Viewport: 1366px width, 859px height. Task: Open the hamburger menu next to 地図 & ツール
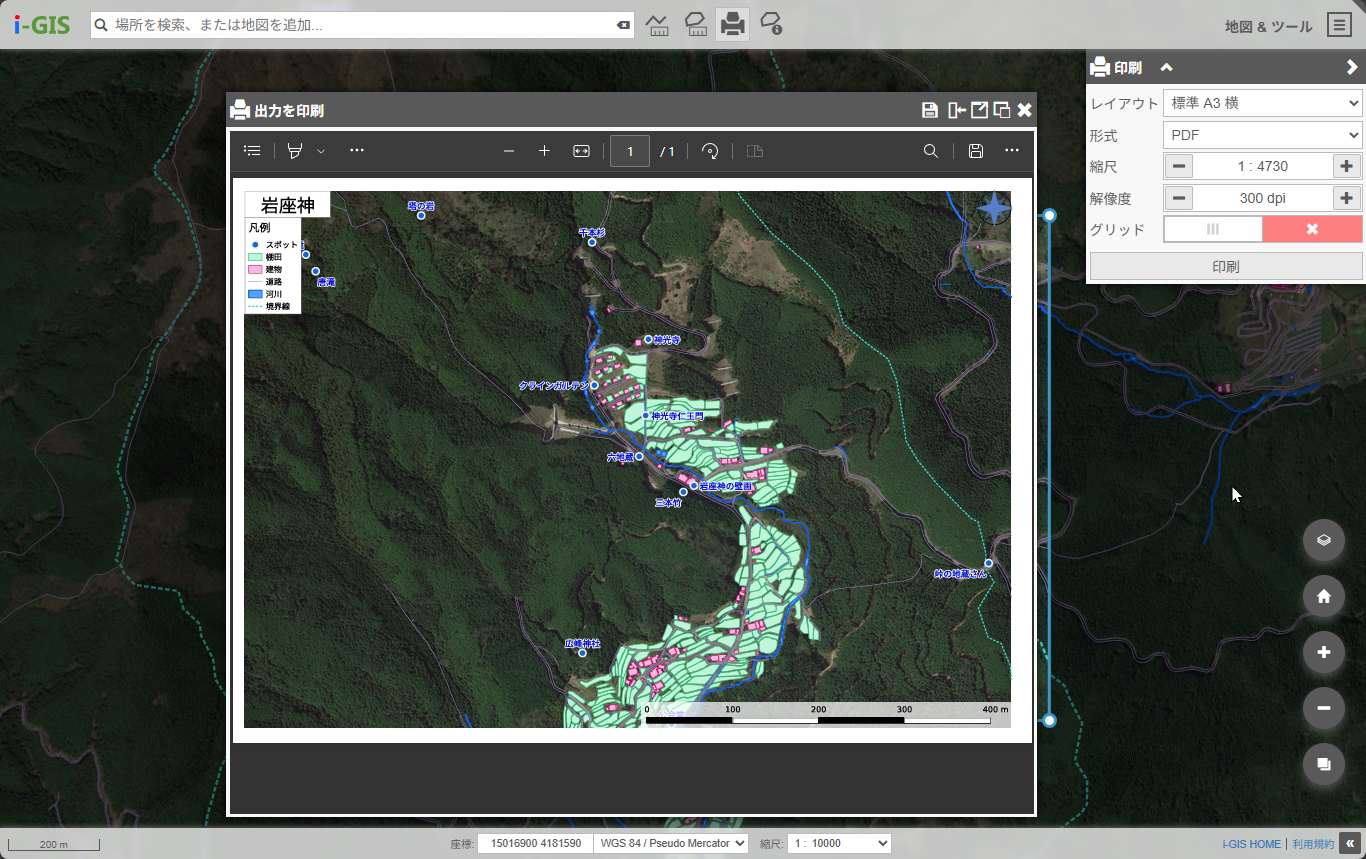click(1339, 25)
